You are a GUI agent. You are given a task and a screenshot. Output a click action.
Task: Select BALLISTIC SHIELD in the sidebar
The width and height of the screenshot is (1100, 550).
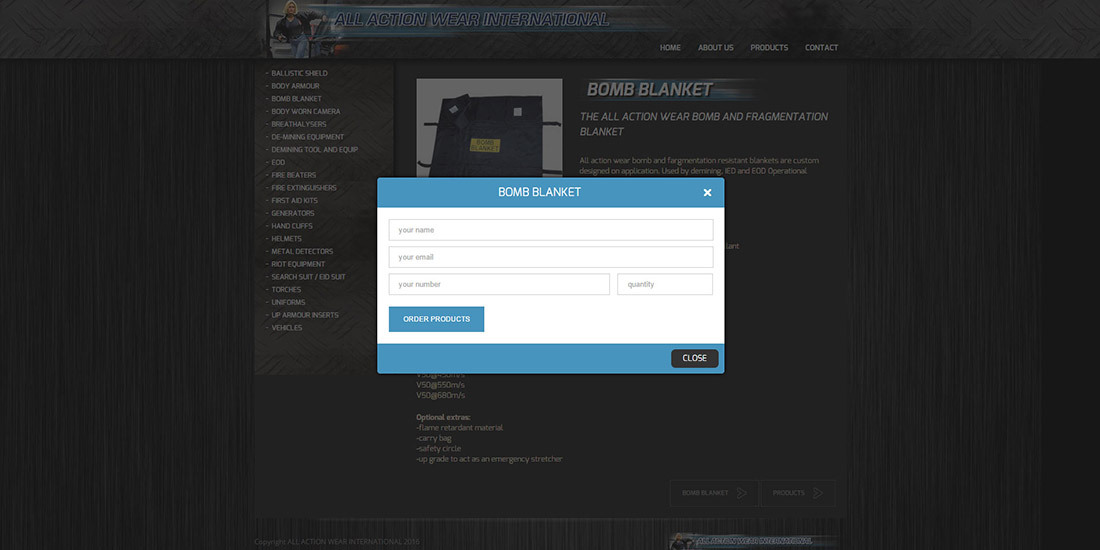[x=300, y=73]
